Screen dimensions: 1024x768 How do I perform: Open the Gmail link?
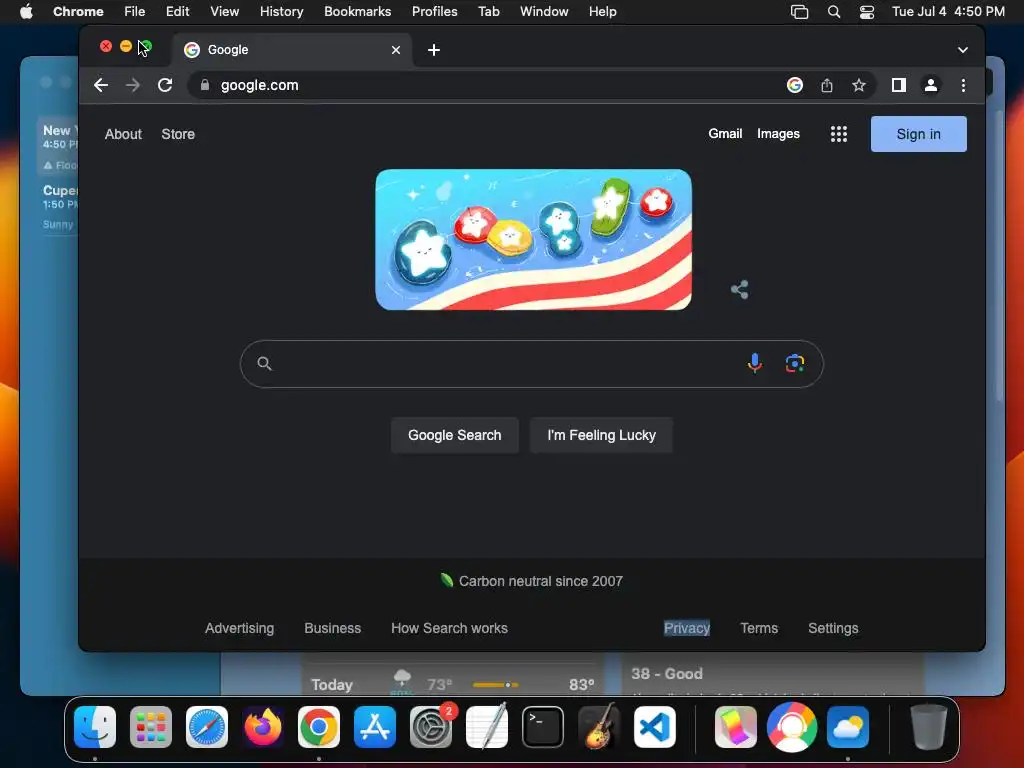726,133
